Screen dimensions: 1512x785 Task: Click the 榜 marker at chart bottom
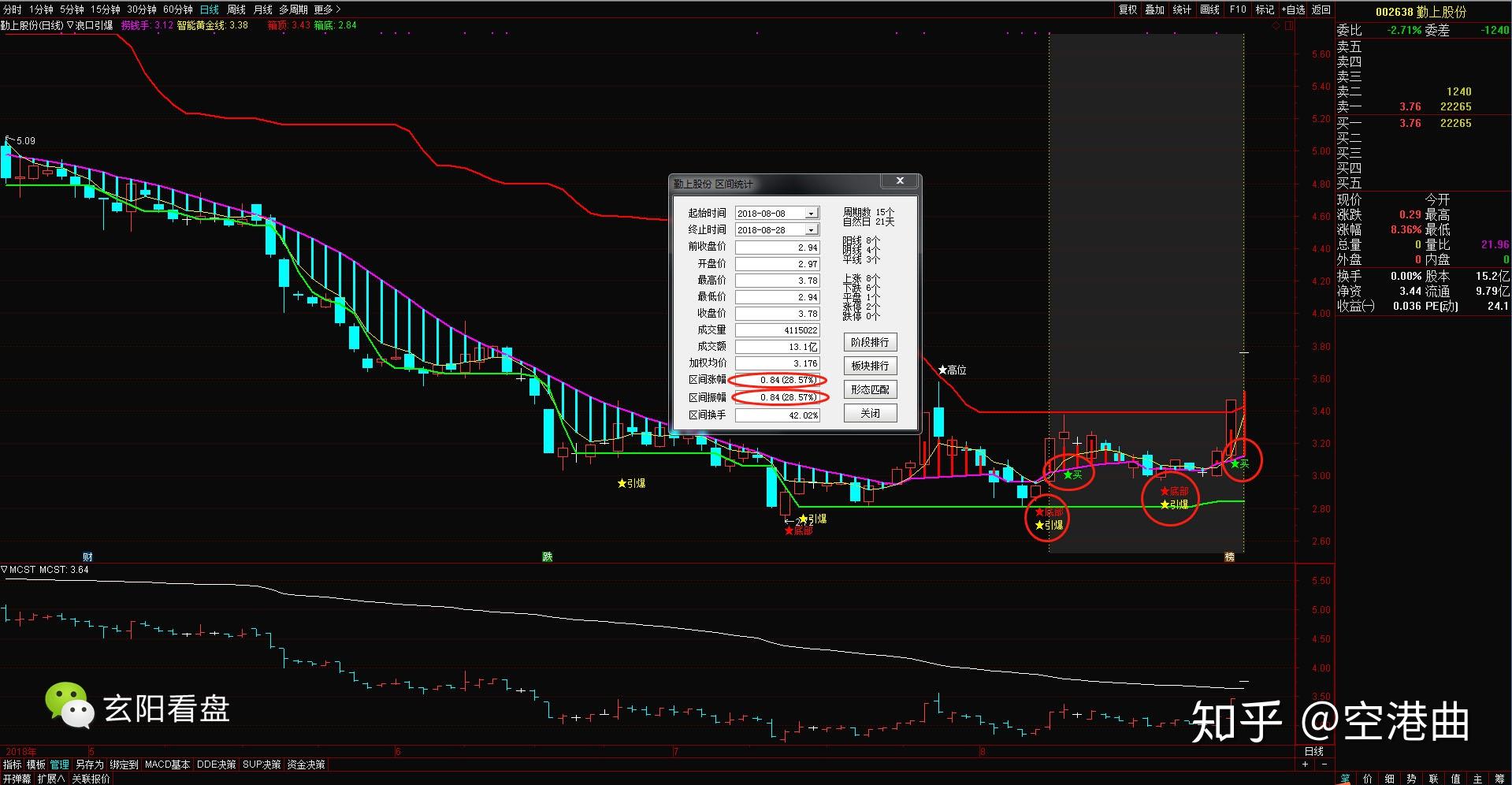pyautogui.click(x=1229, y=556)
